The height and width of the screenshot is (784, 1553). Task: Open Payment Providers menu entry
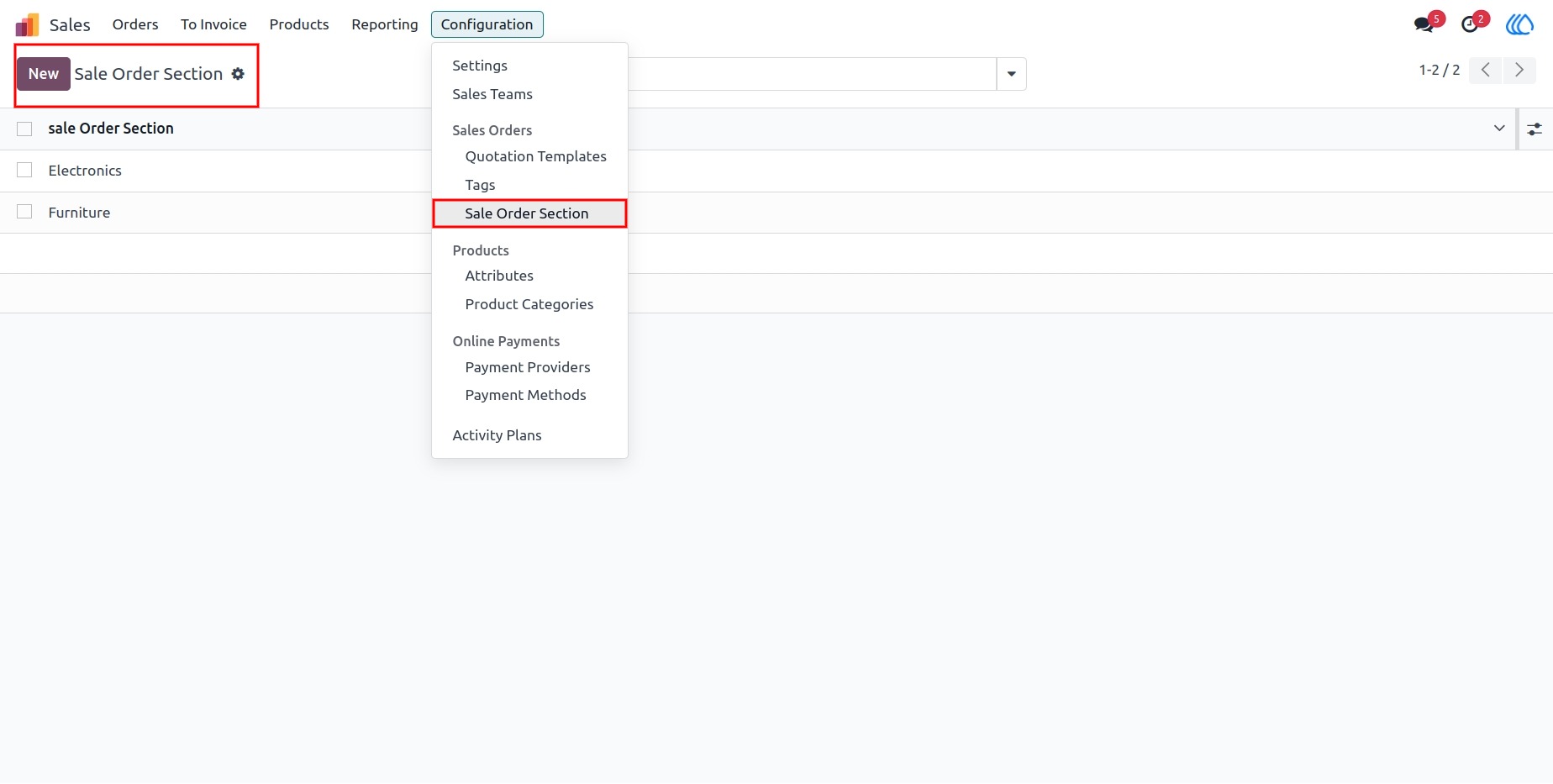tap(529, 367)
